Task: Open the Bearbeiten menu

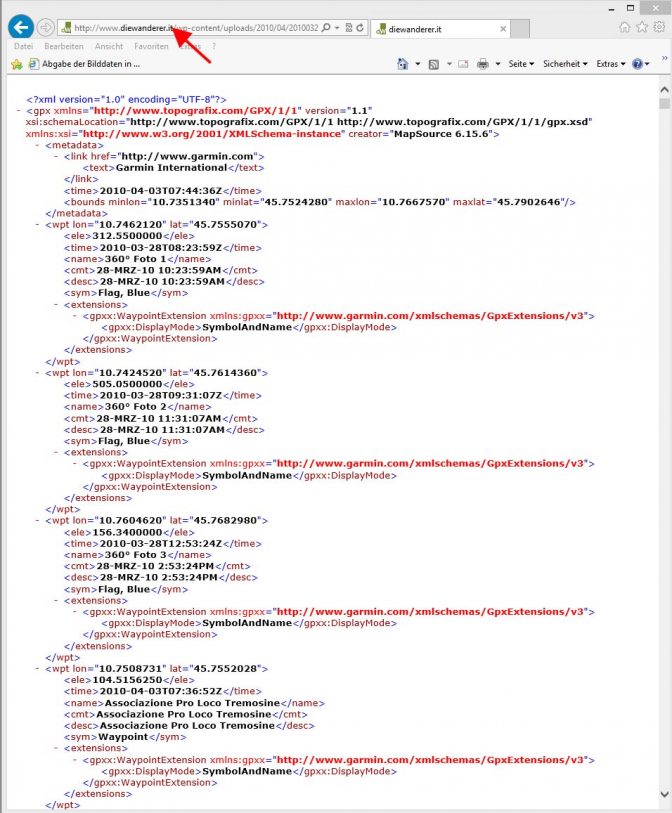Action: click(x=64, y=46)
